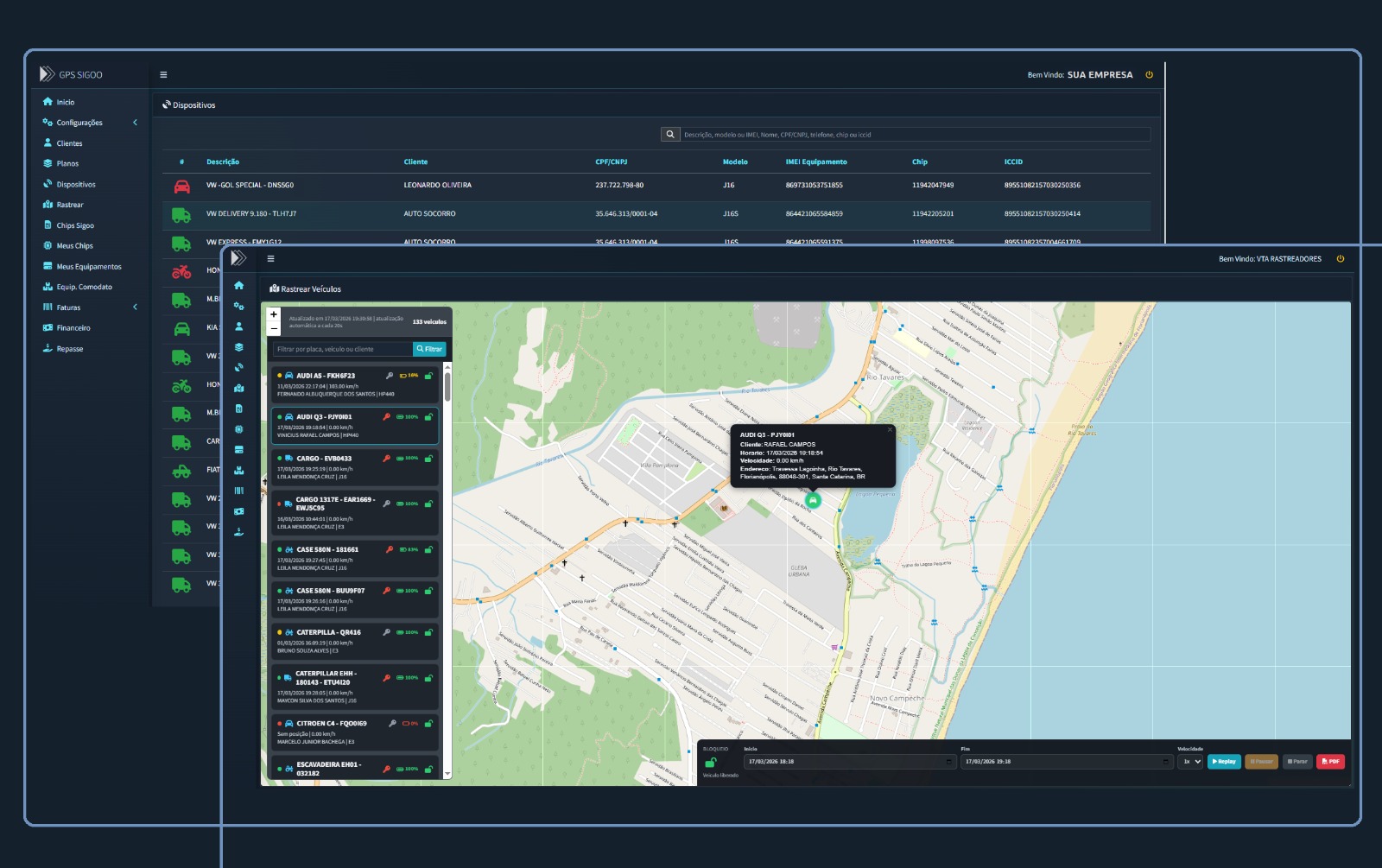
Task: Click barcode Faturas icon in front sidebar
Action: tap(239, 491)
